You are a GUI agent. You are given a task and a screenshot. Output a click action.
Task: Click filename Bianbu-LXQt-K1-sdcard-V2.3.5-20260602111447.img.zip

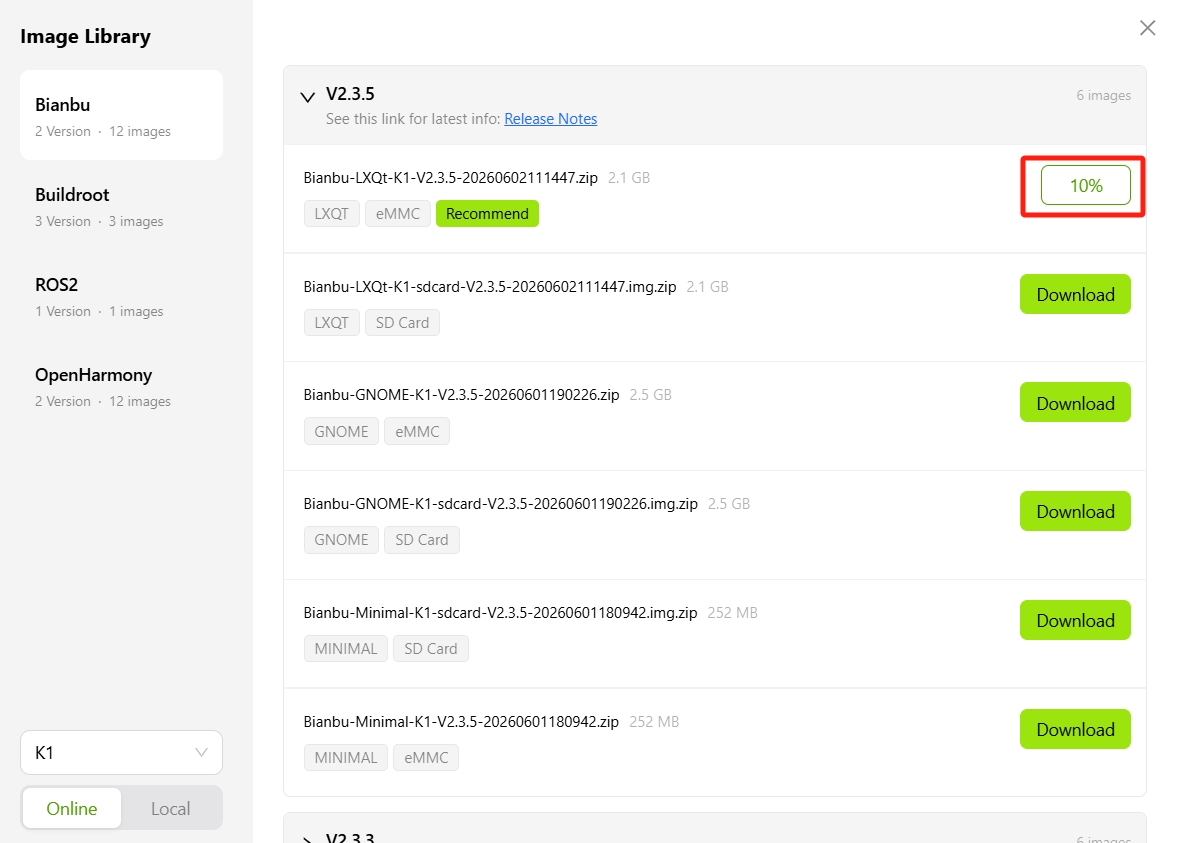tap(490, 287)
